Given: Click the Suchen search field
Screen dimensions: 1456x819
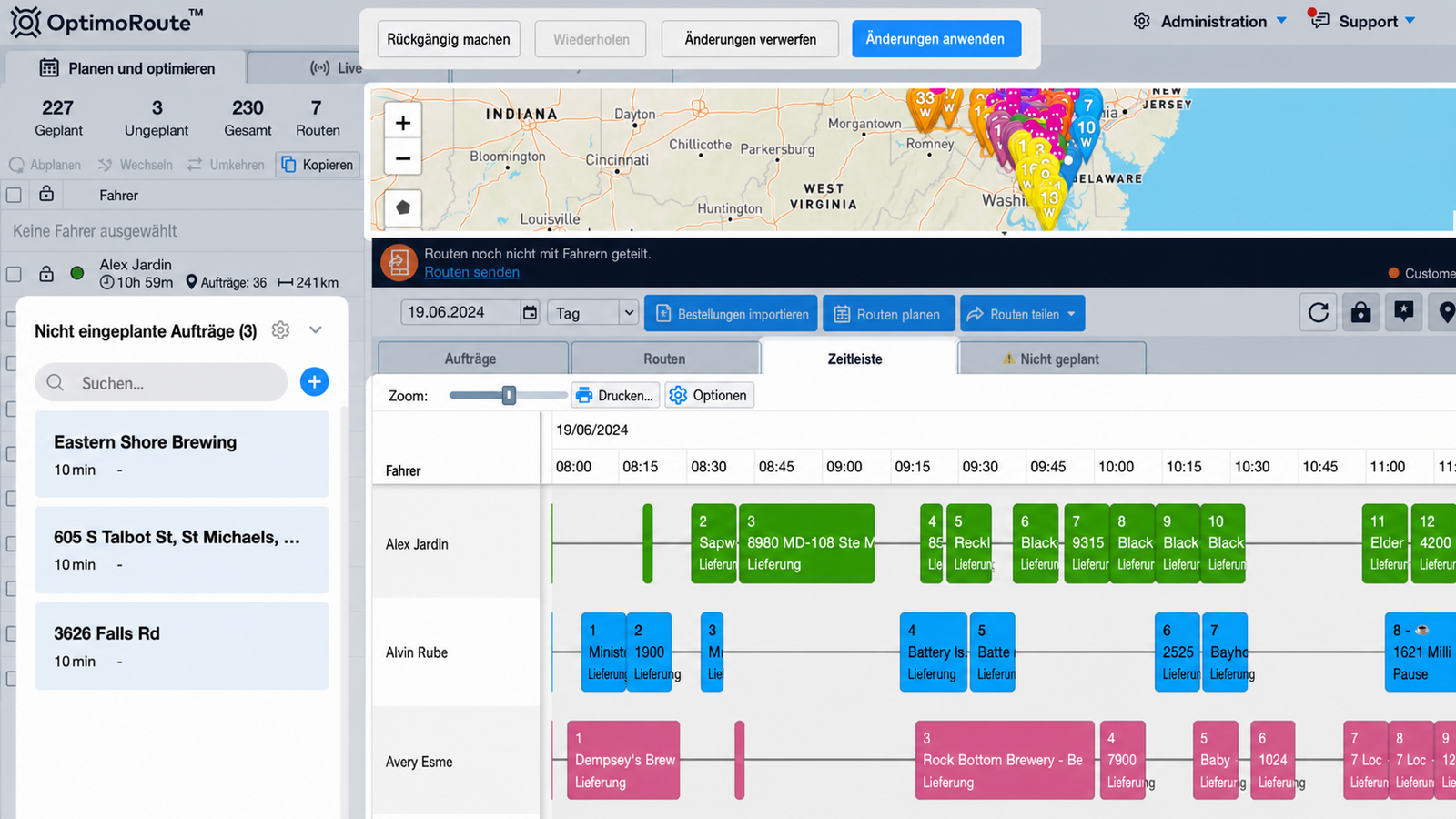Looking at the screenshot, I should coord(161,383).
